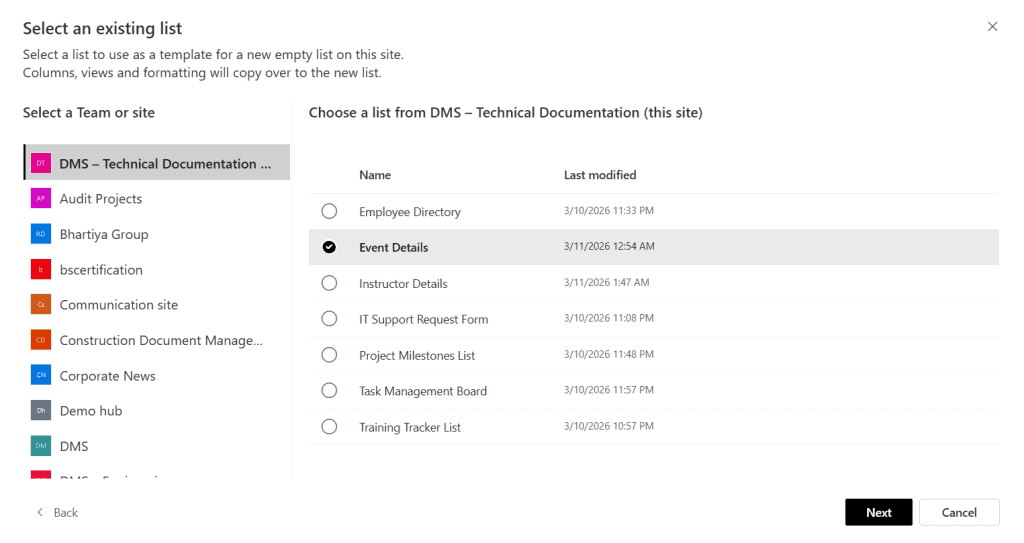The height and width of the screenshot is (543, 1024).
Task: Sort by the Last modified column header
Action: click(x=600, y=175)
